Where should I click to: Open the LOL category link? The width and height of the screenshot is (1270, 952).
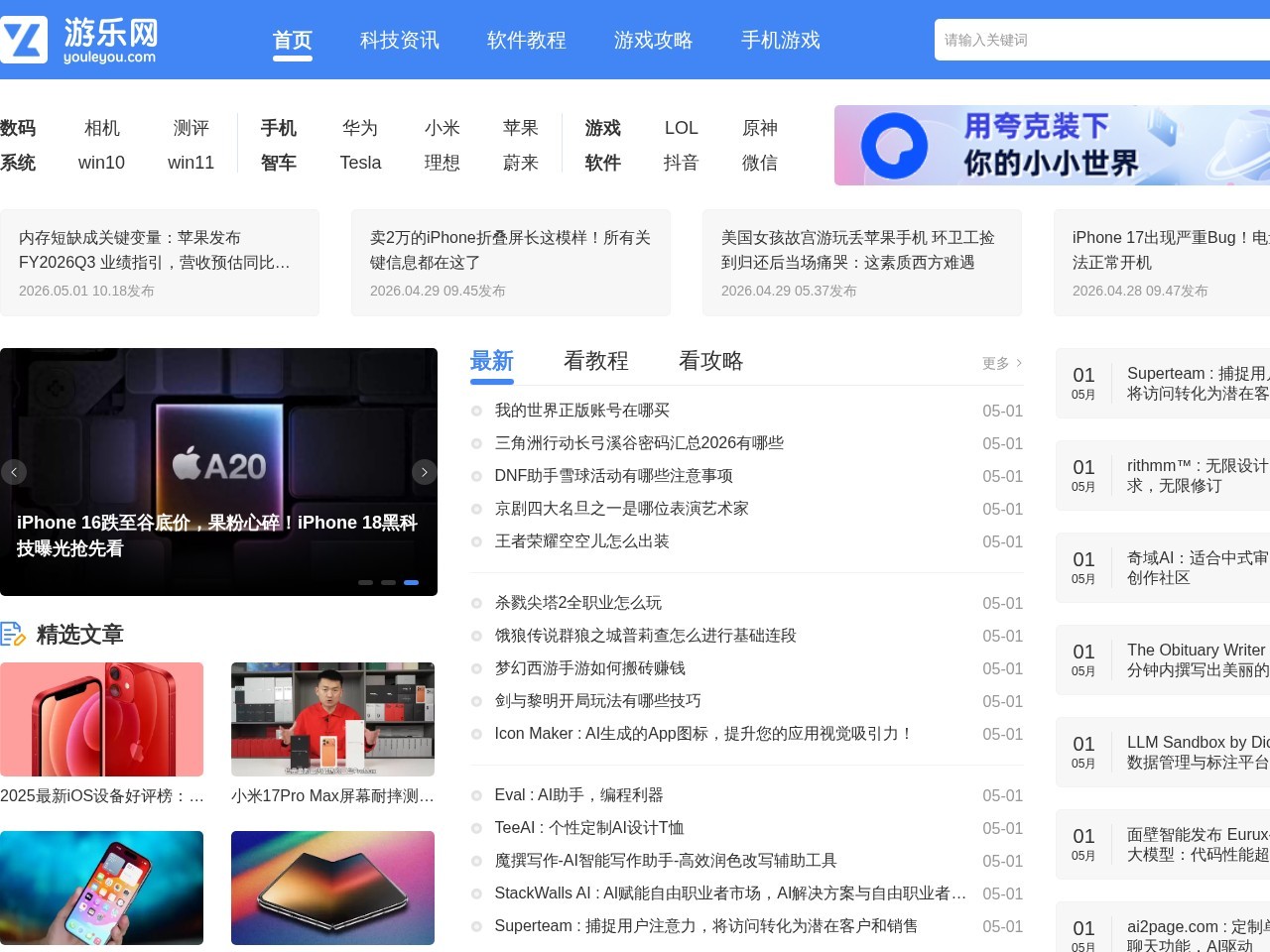[682, 128]
